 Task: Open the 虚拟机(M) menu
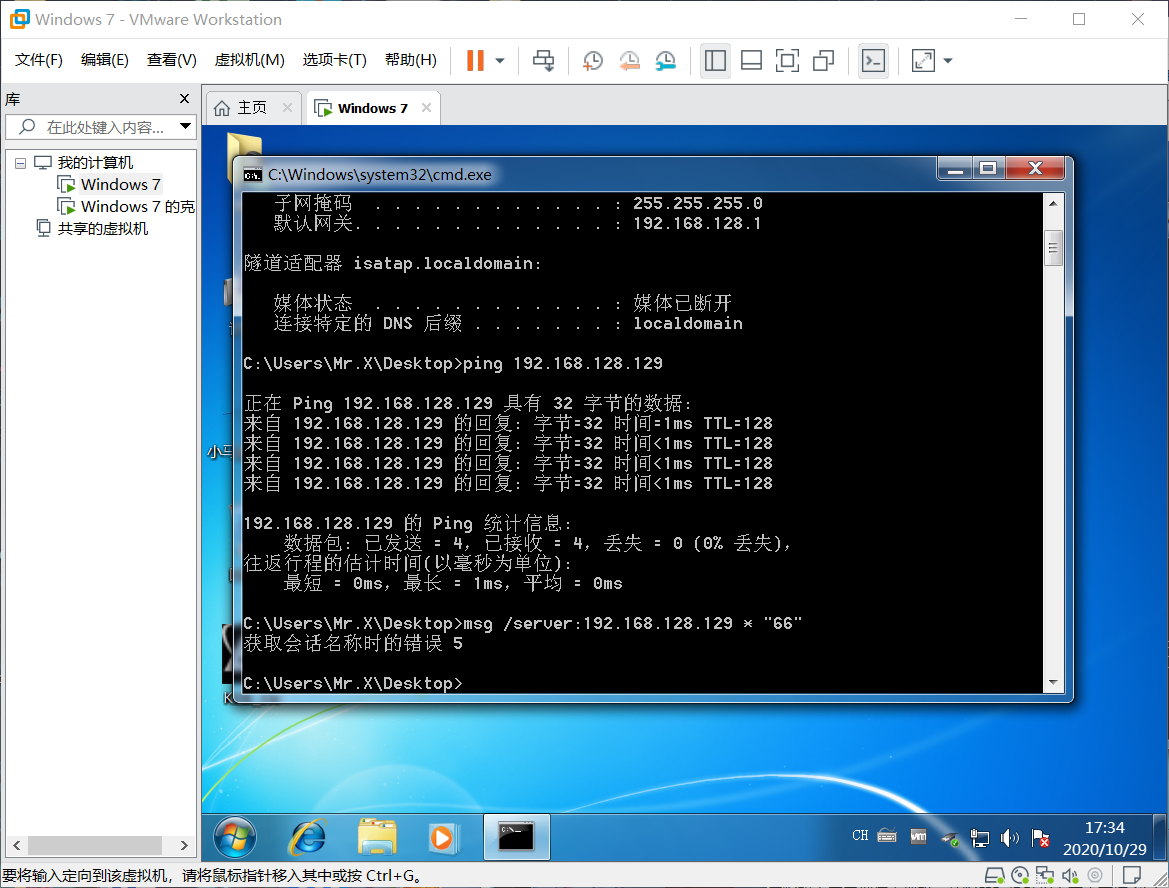(249, 60)
